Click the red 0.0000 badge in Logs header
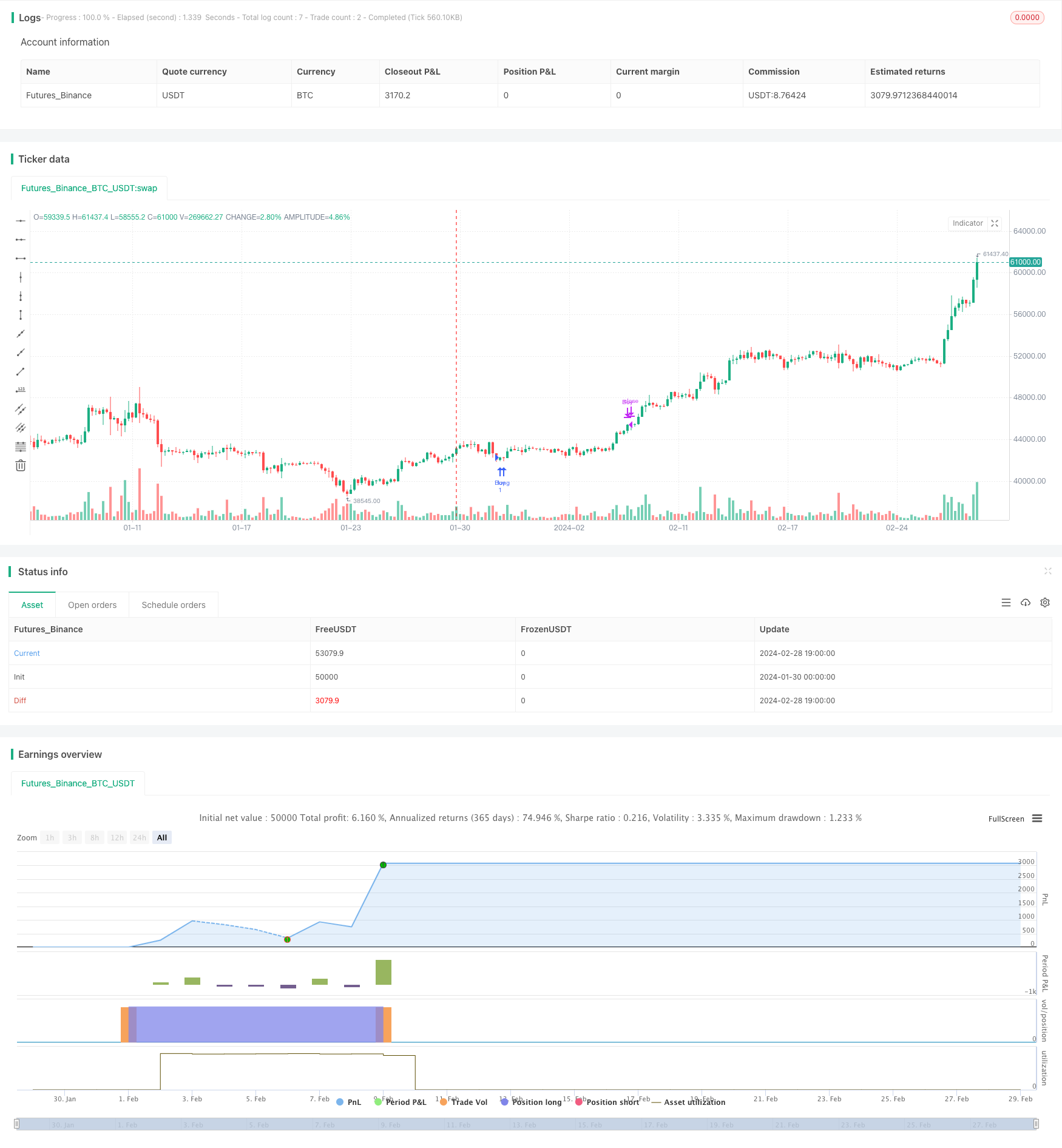 pyautogui.click(x=1027, y=18)
